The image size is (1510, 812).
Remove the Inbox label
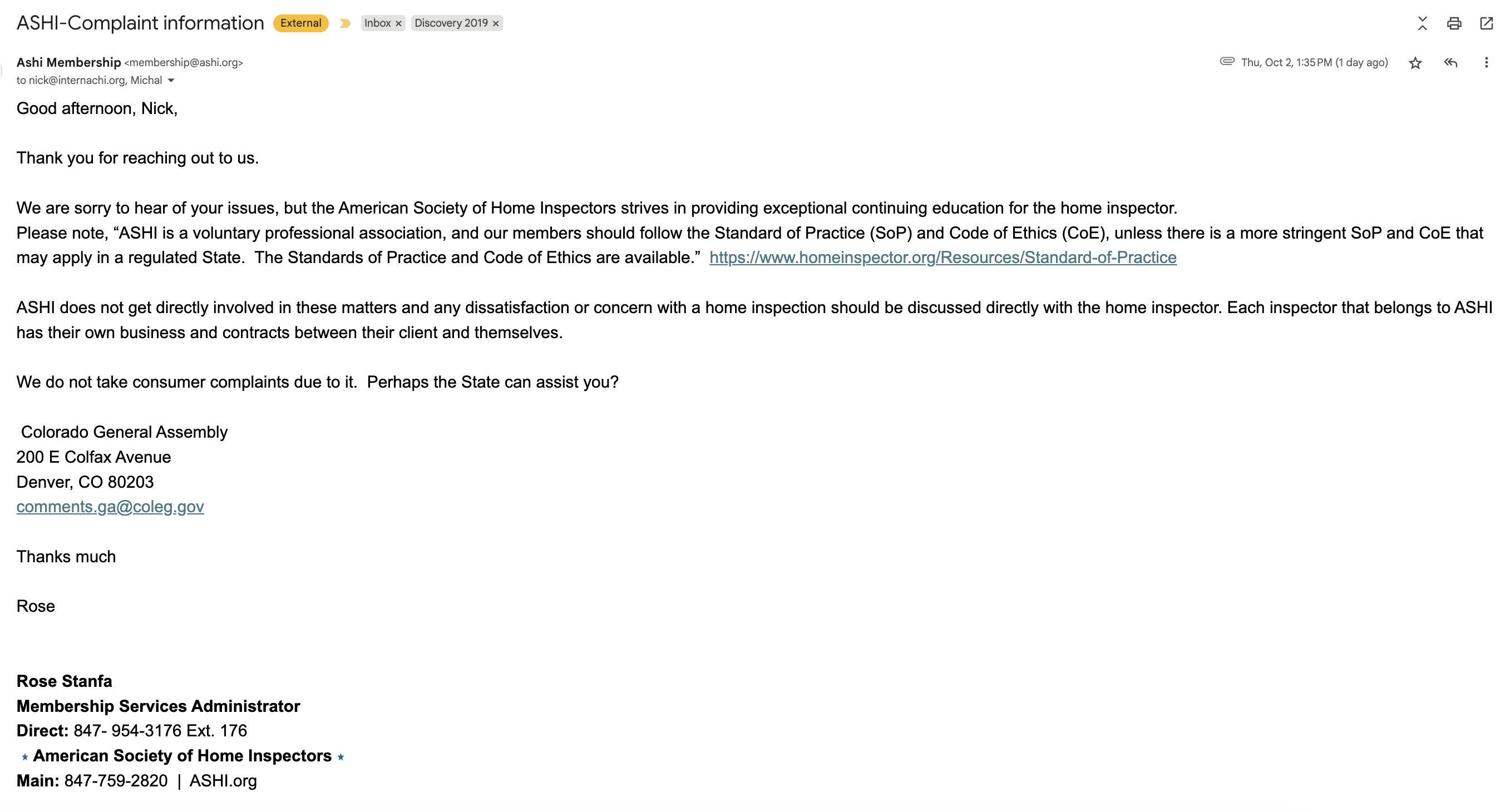(398, 23)
